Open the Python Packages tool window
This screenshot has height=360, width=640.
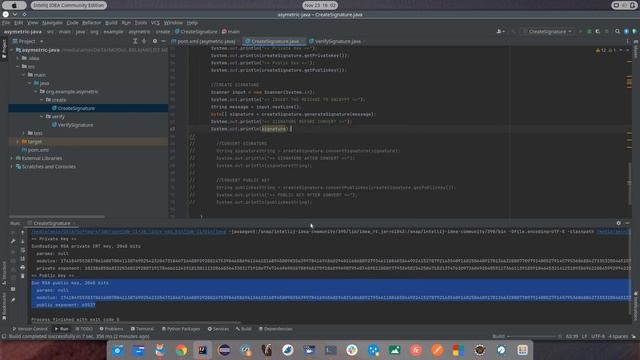[181, 329]
